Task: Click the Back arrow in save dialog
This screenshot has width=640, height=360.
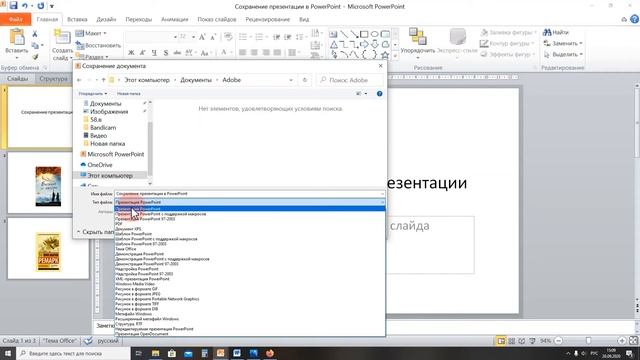Action: (x=79, y=80)
